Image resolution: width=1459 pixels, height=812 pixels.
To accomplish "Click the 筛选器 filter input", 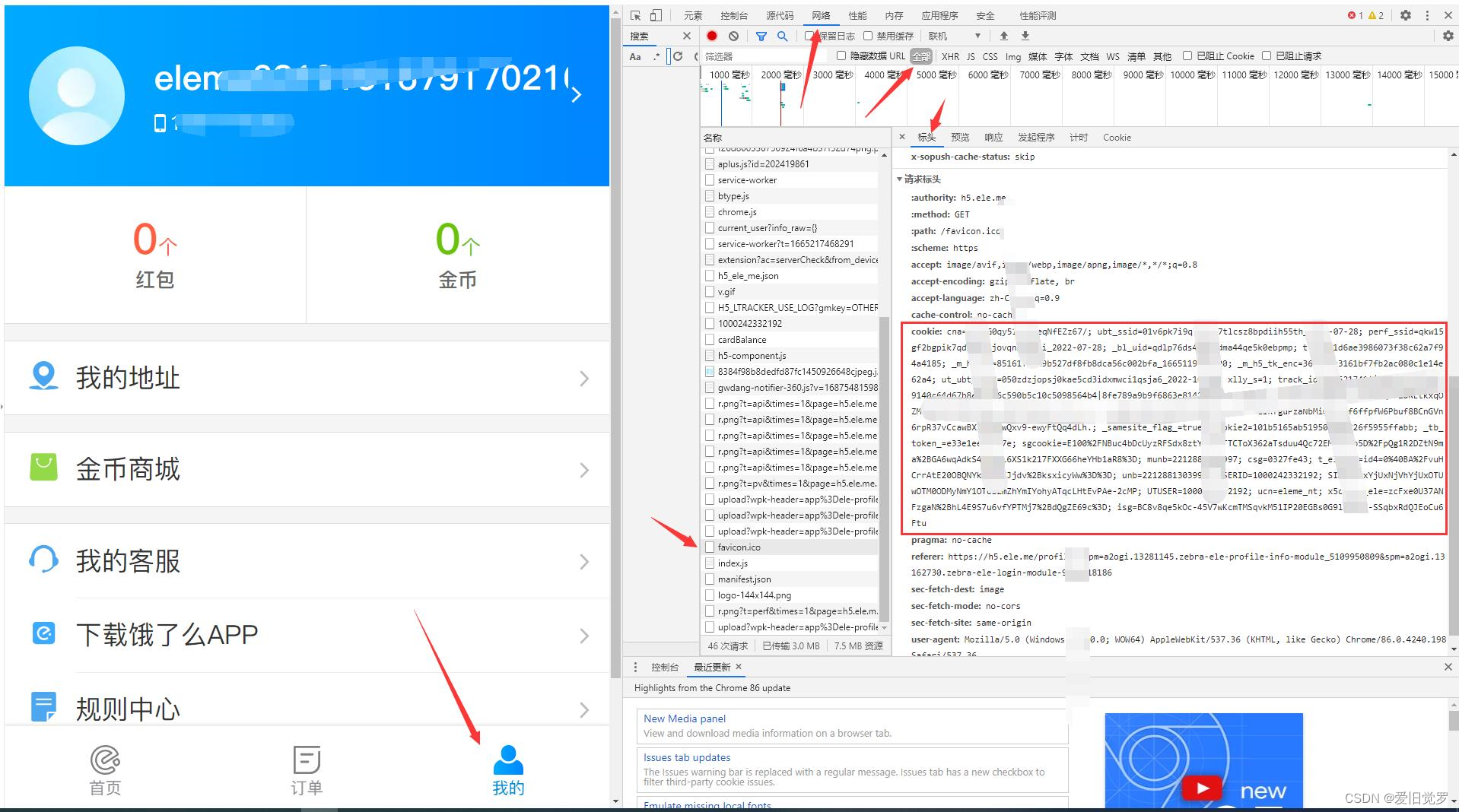I will [x=764, y=56].
